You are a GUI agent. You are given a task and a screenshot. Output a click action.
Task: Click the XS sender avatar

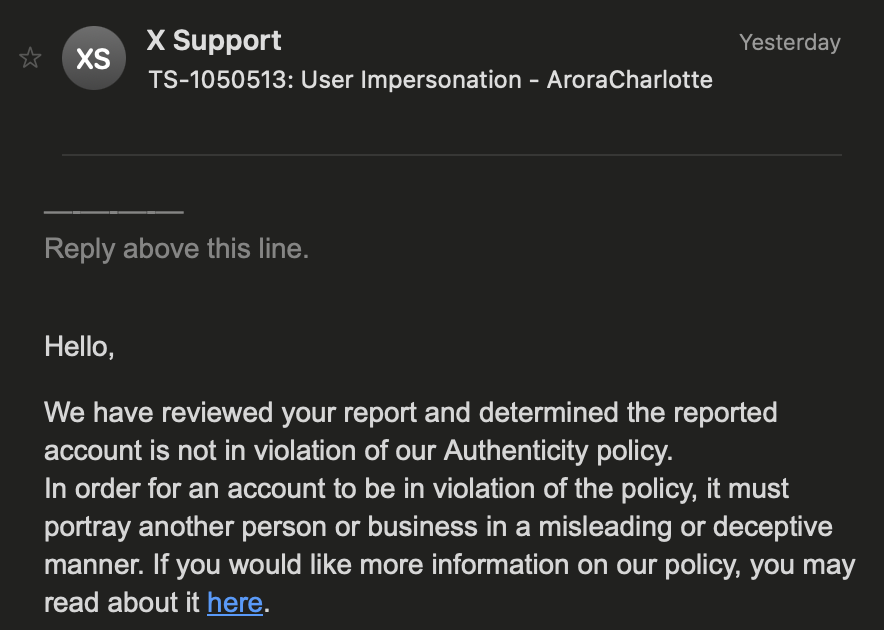pyautogui.click(x=94, y=58)
